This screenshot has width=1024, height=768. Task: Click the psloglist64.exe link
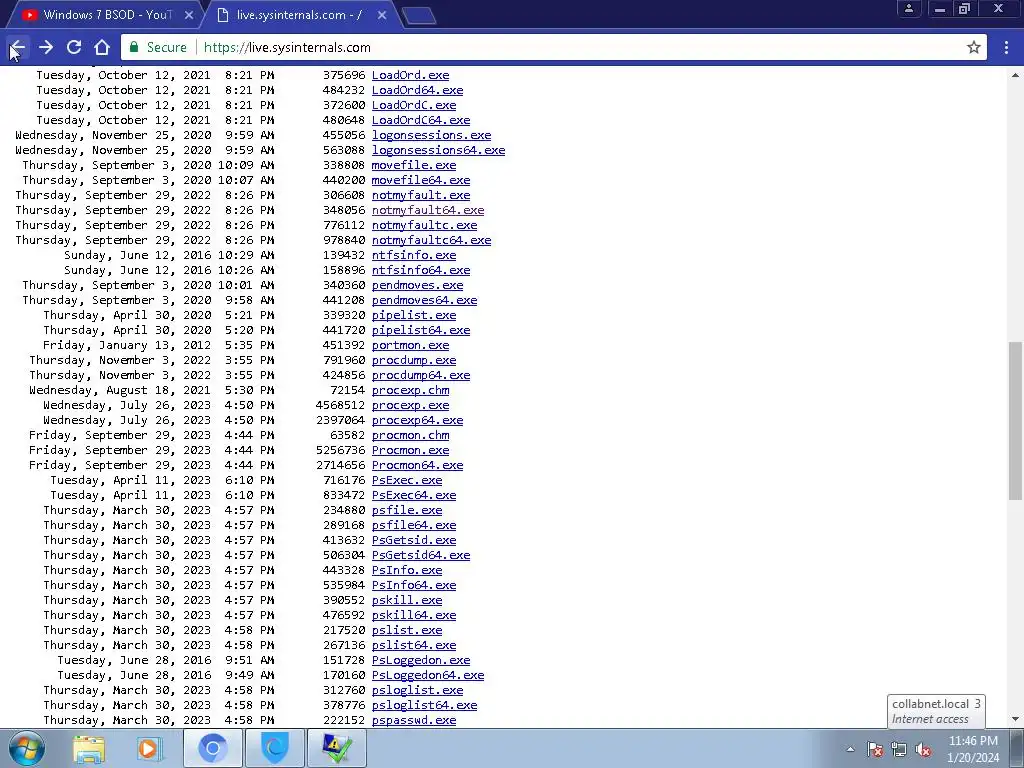[424, 706]
